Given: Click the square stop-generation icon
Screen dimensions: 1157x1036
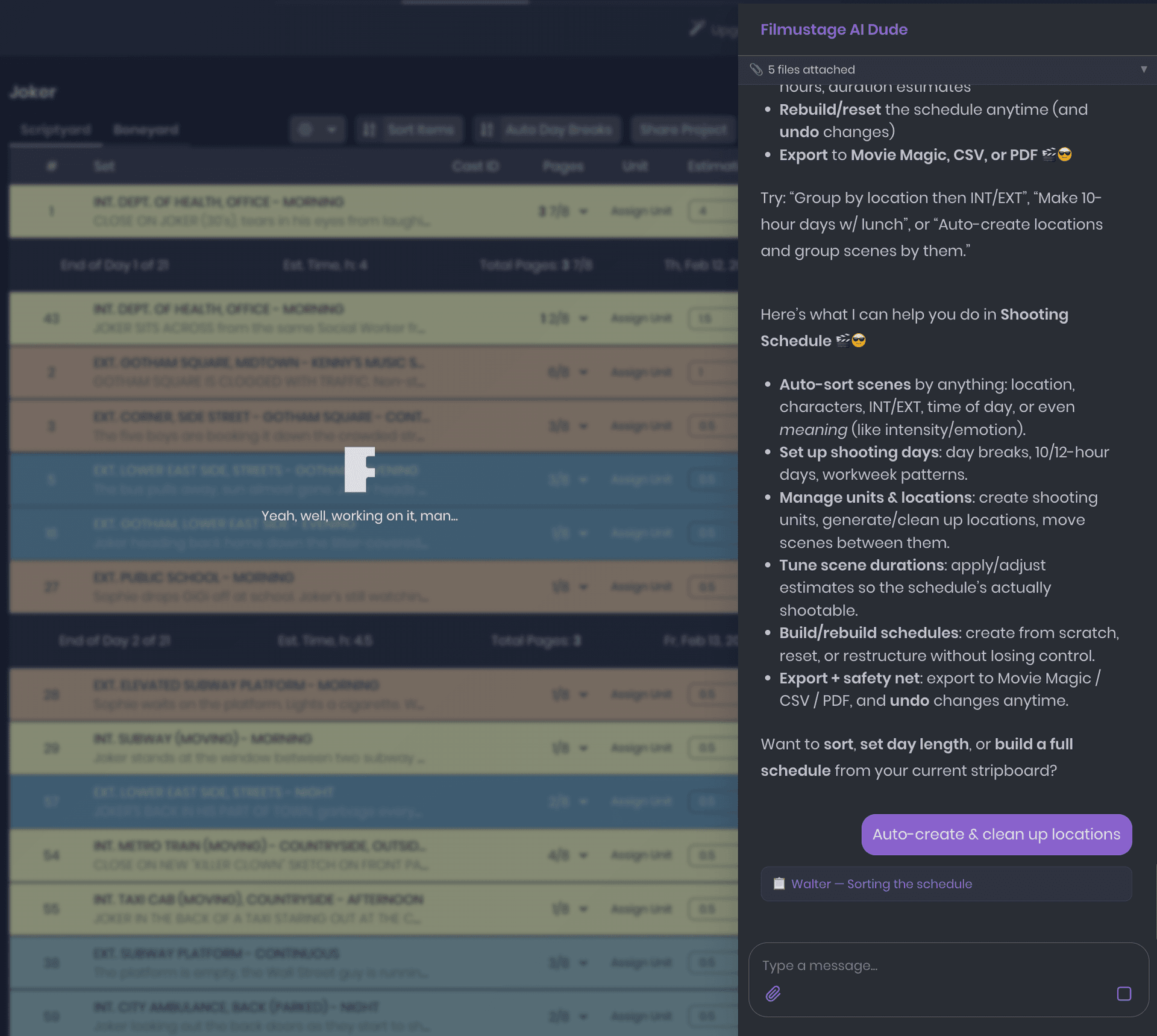Looking at the screenshot, I should (1123, 993).
